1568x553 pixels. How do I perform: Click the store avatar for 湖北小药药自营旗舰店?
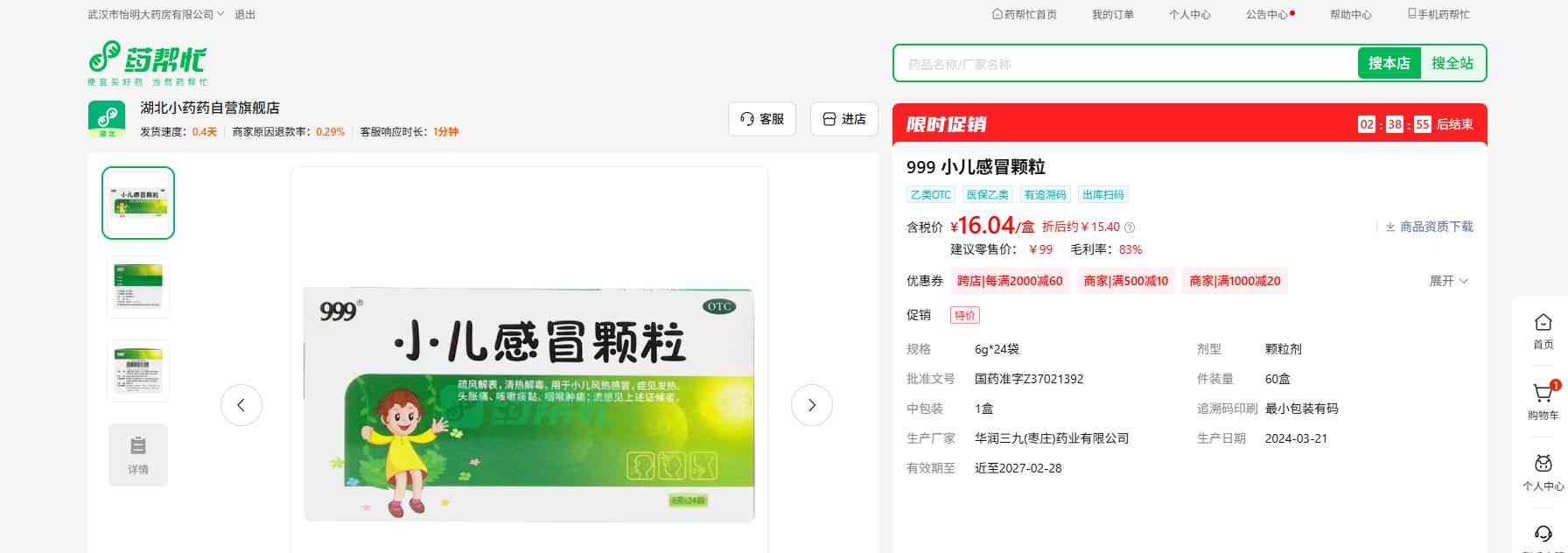click(x=106, y=119)
